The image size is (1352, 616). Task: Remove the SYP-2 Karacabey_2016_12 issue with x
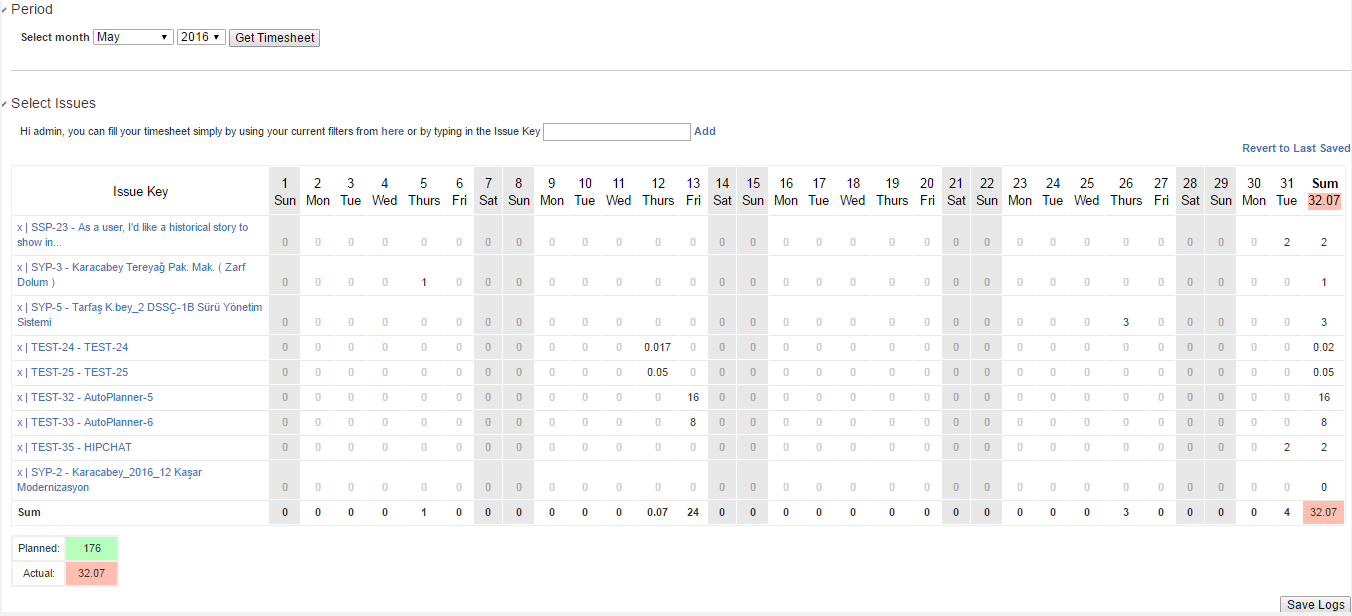(x=20, y=473)
